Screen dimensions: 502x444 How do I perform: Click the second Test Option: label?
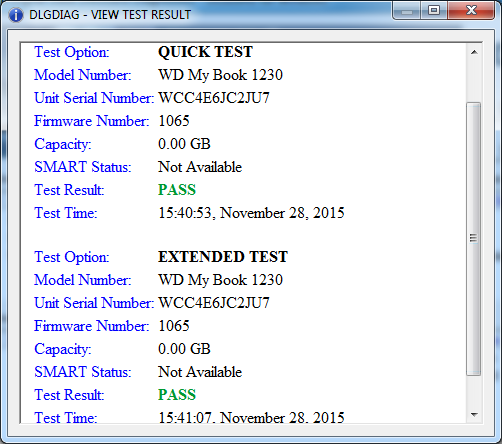pyautogui.click(x=72, y=257)
